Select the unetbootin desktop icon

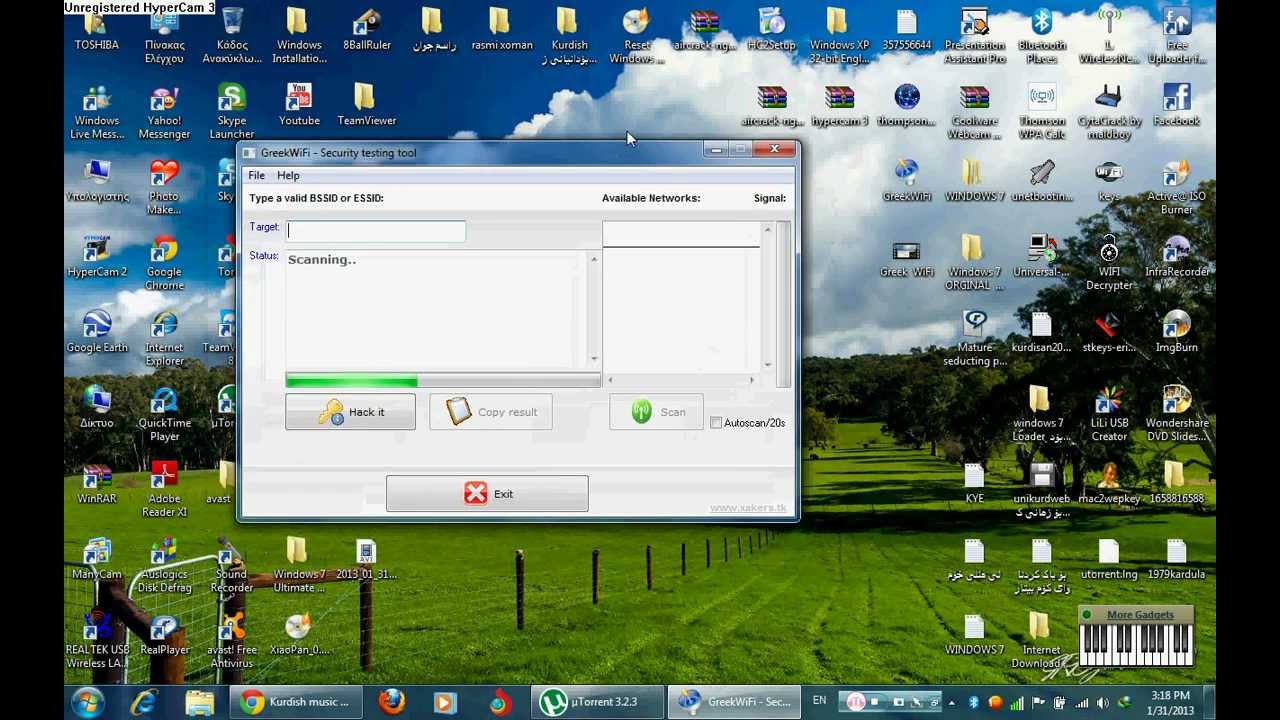1041,181
